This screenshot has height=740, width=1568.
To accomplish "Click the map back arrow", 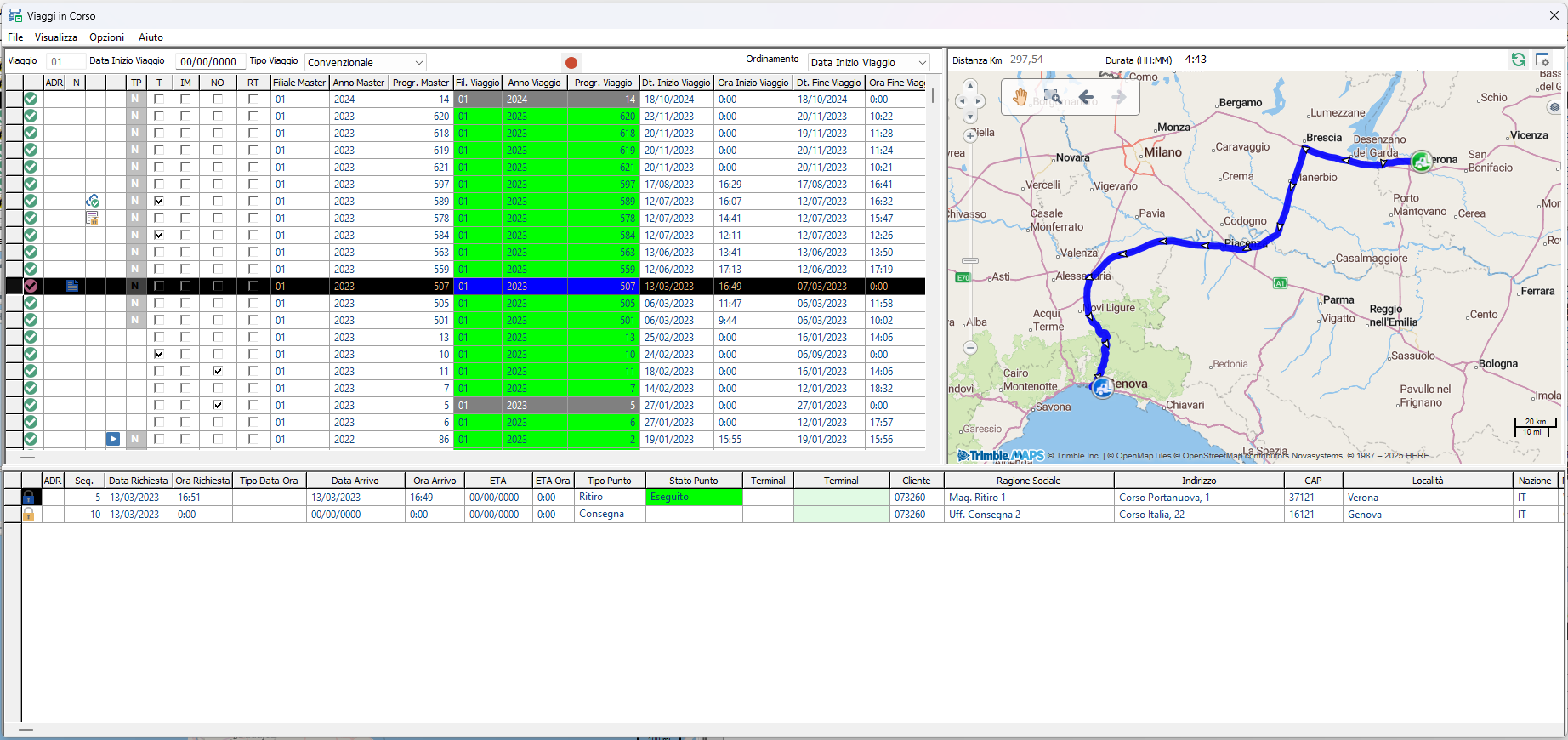I will 1086,97.
